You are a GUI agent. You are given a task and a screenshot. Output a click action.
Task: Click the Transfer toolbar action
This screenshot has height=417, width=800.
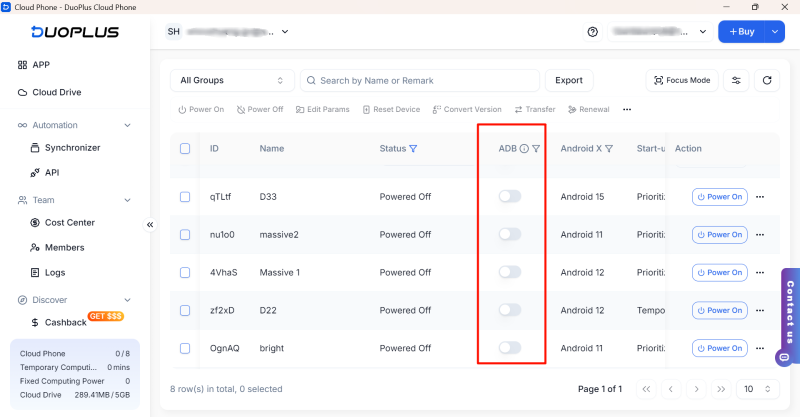point(535,109)
